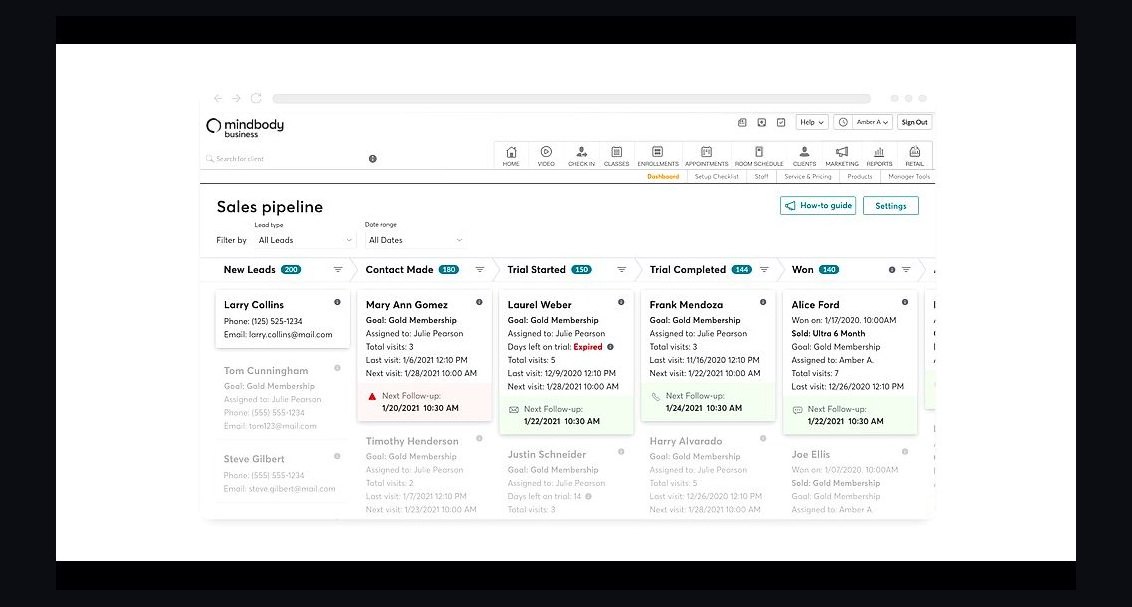Open filter icon for New Leads column
This screenshot has height=607, width=1132.
click(x=338, y=269)
